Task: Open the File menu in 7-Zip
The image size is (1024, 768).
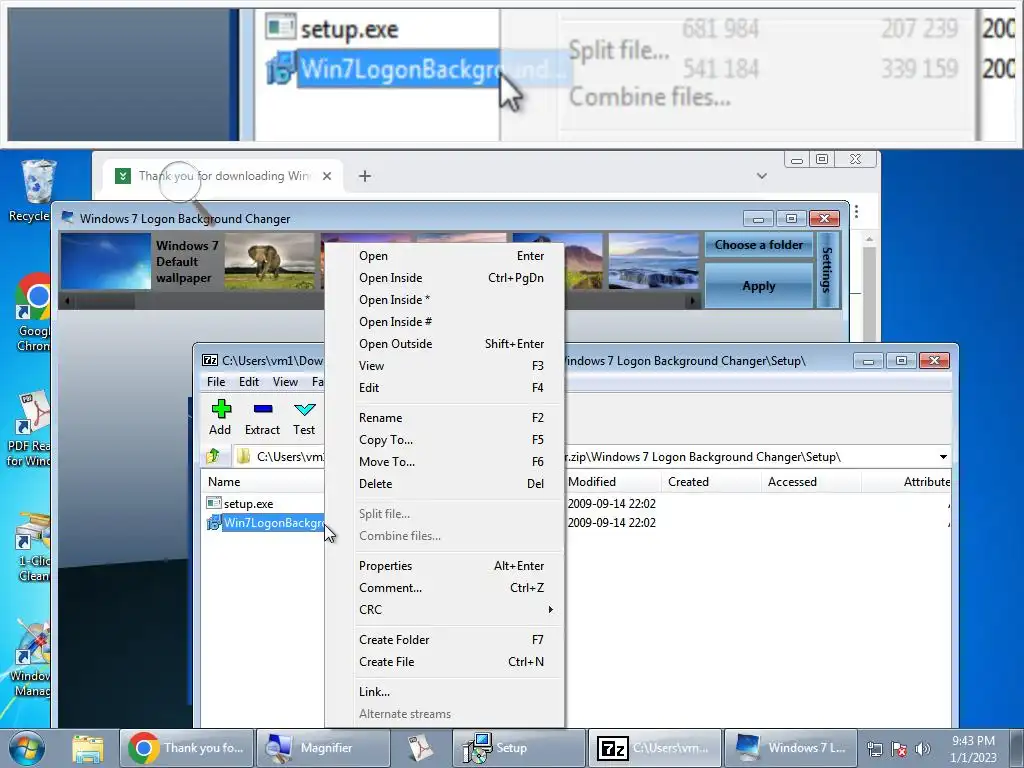Action: [x=216, y=381]
